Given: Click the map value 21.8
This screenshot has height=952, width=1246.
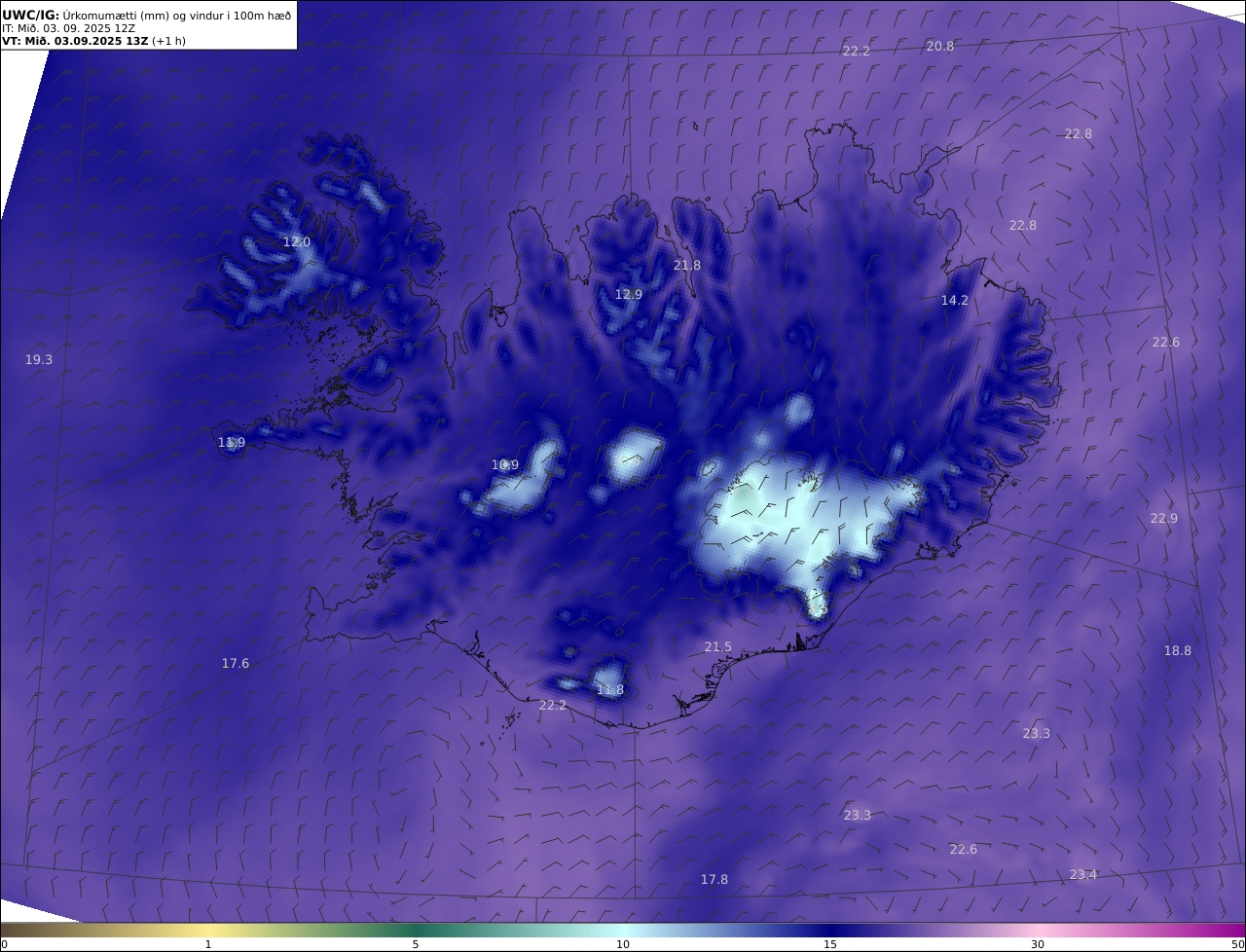Looking at the screenshot, I should (687, 265).
